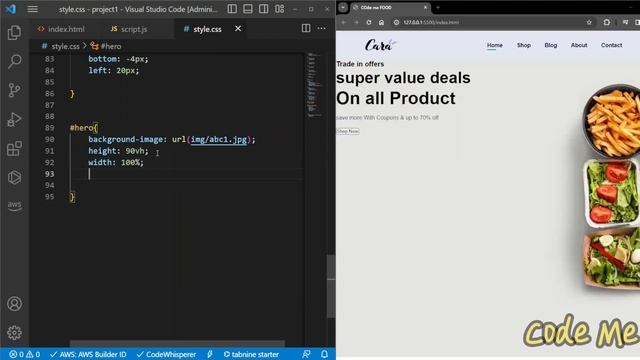This screenshot has height=360, width=640.
Task: Click the feedback icon in status bar
Action: 306,354
